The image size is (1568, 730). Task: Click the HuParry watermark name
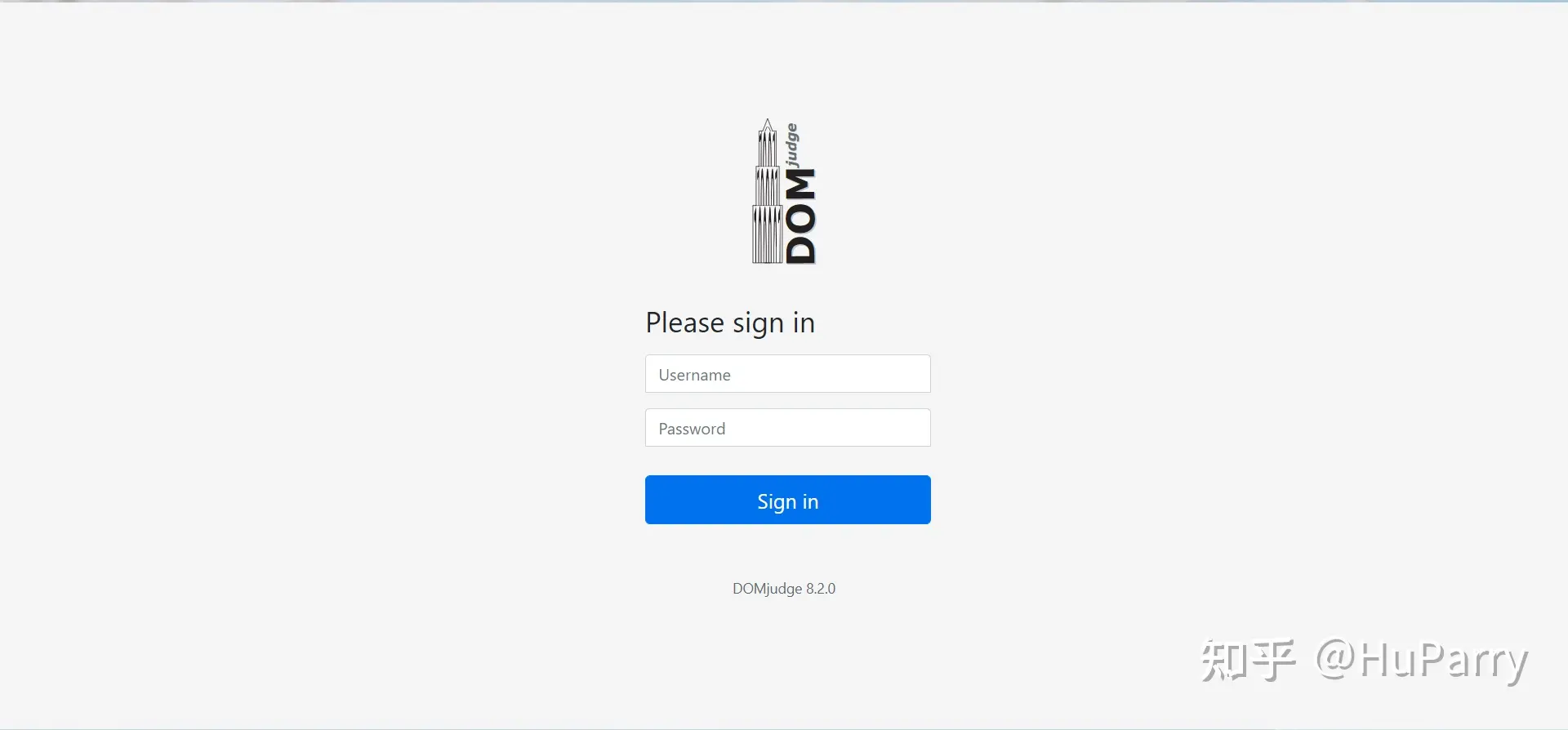tap(1444, 661)
